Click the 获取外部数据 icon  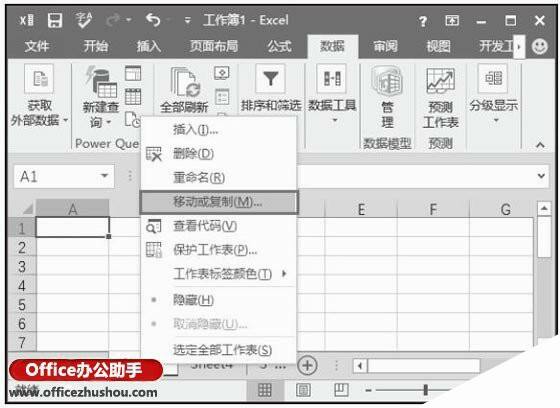pos(39,79)
